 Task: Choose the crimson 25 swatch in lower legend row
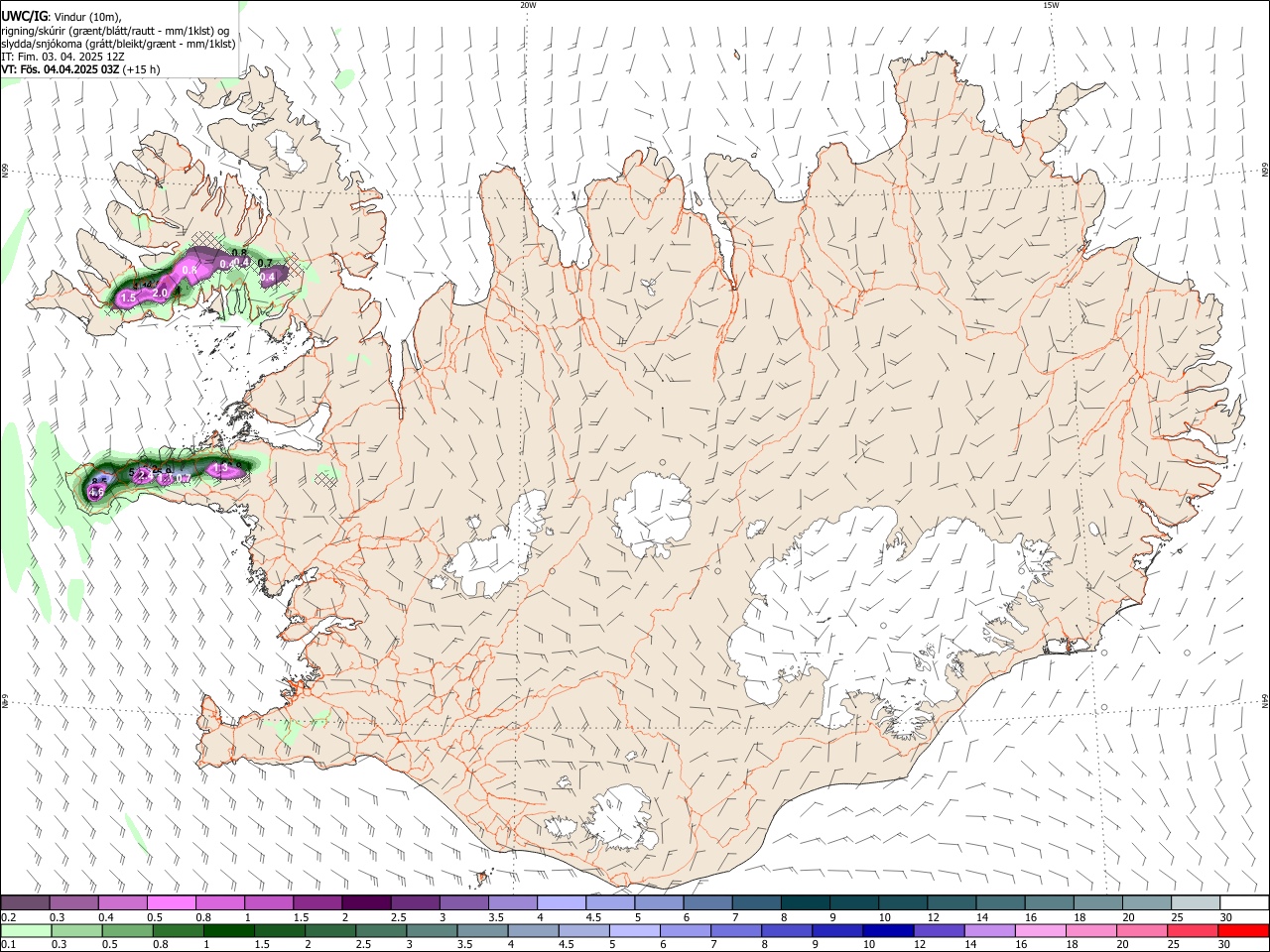(1191, 930)
